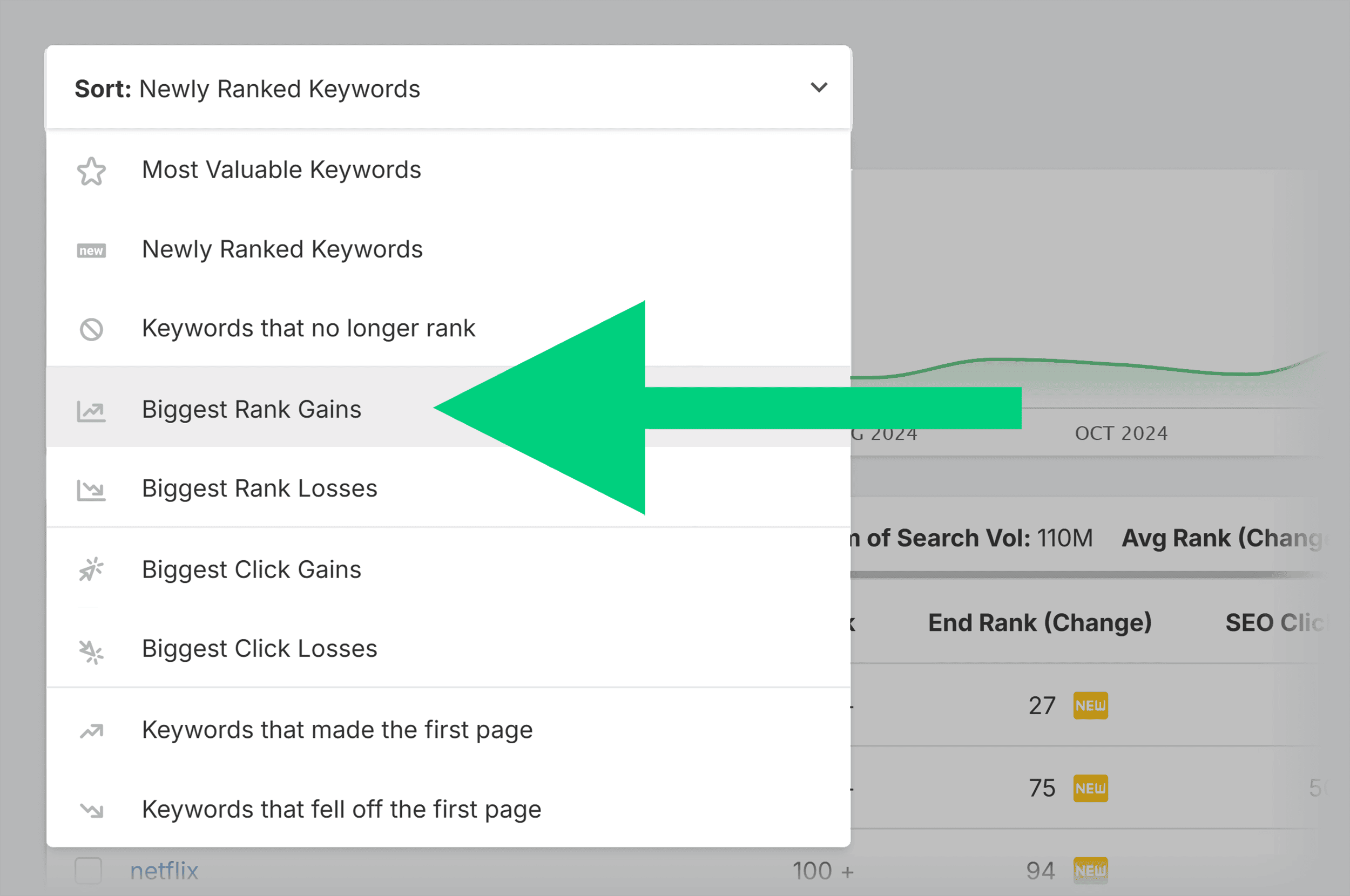The height and width of the screenshot is (896, 1350).
Task: Click the end rank value 27
Action: click(x=1042, y=705)
